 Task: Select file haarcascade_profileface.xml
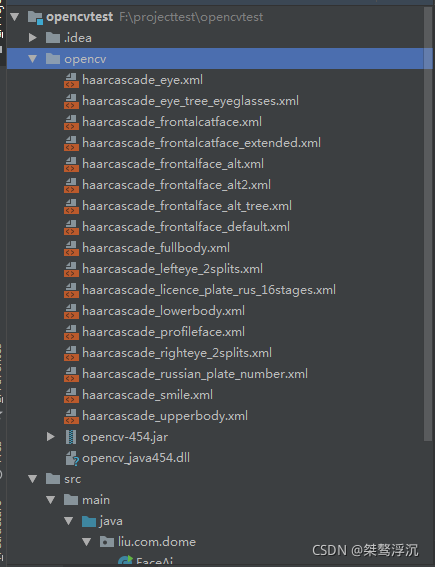coord(163,332)
